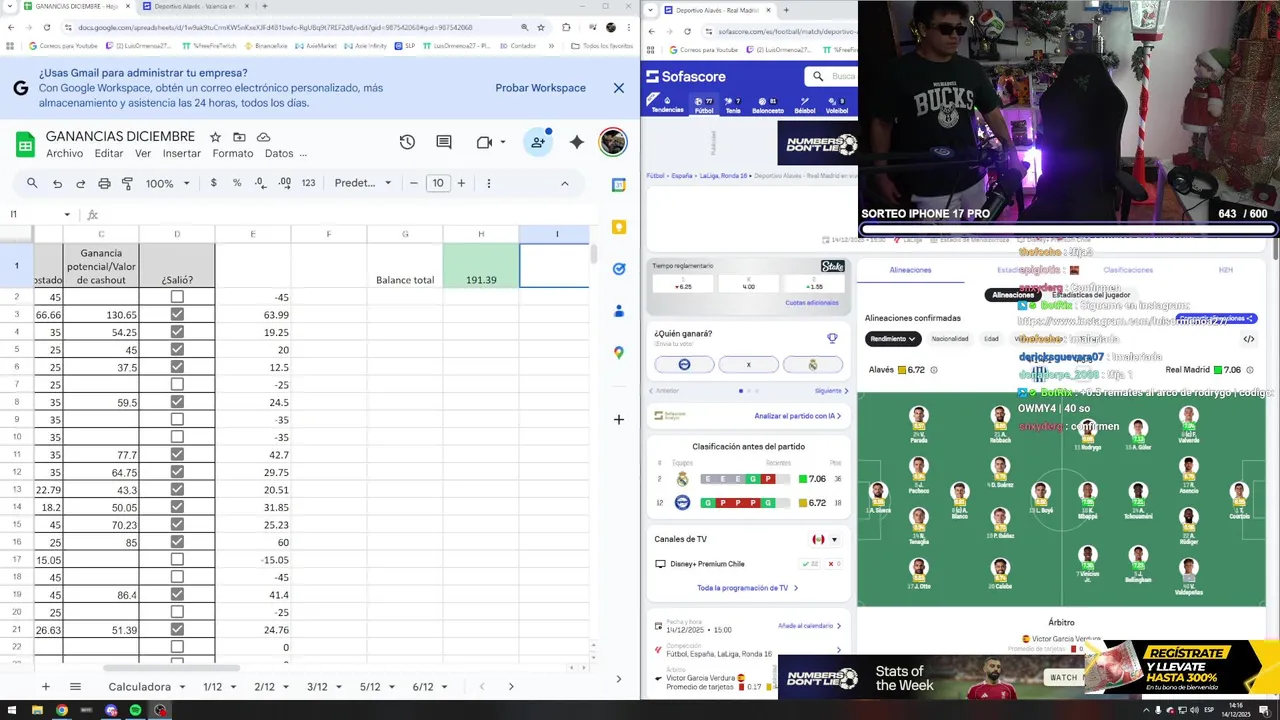Open country dropdown in Canales de TV
Image resolution: width=1280 pixels, height=720 pixels.
(825, 539)
